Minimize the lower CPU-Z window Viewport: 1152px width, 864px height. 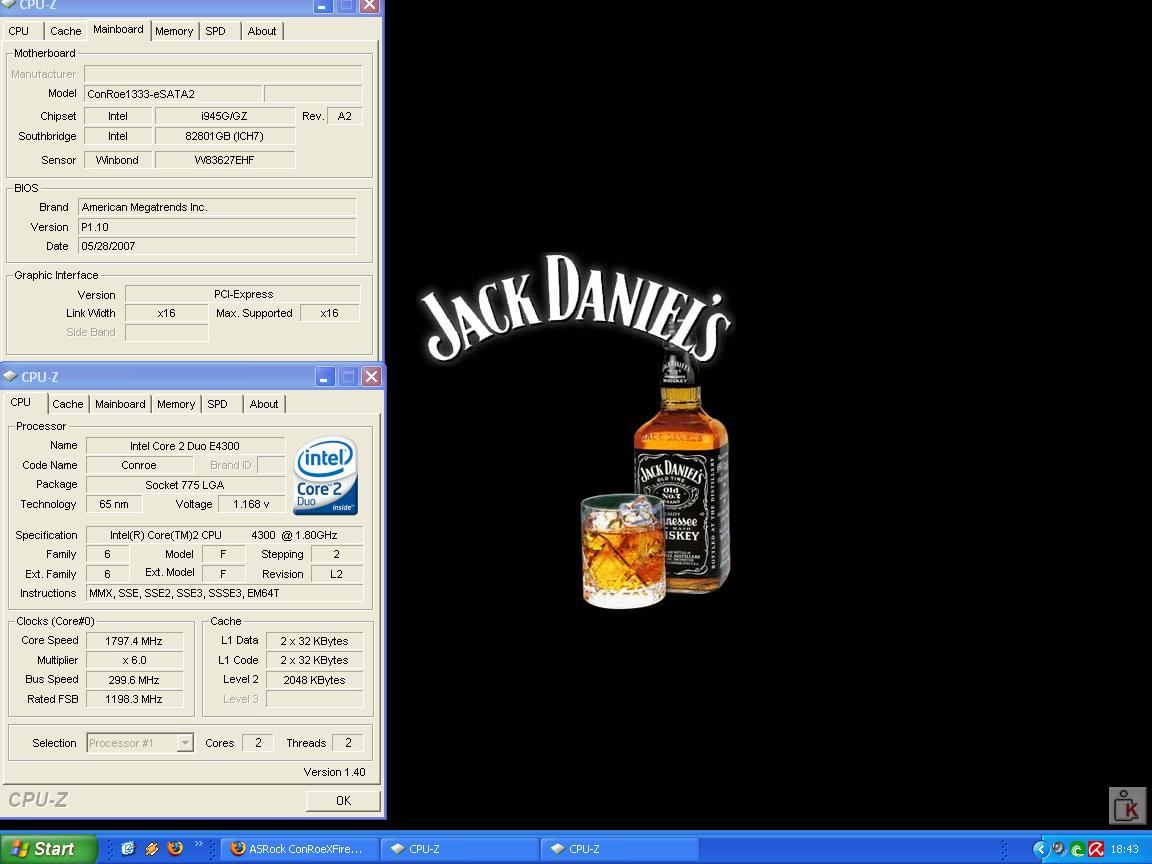[x=325, y=377]
